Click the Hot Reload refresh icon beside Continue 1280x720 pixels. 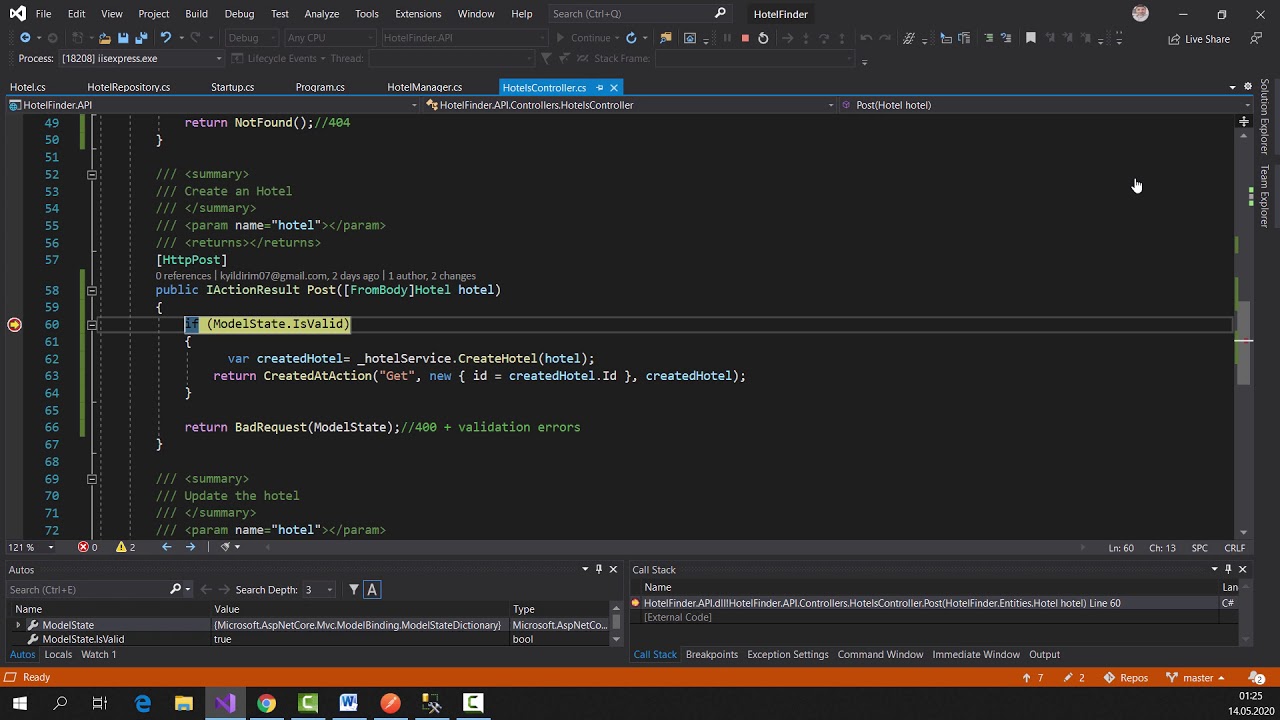[631, 38]
